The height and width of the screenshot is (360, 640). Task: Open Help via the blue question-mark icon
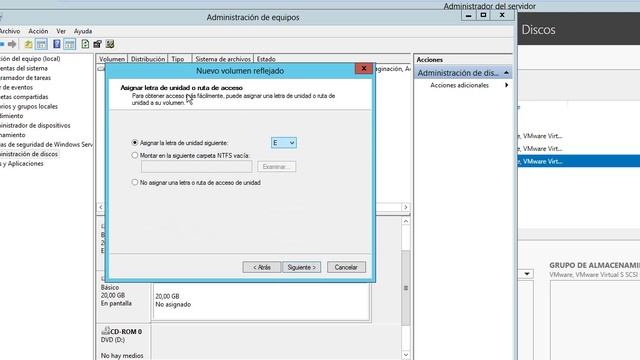click(57, 44)
